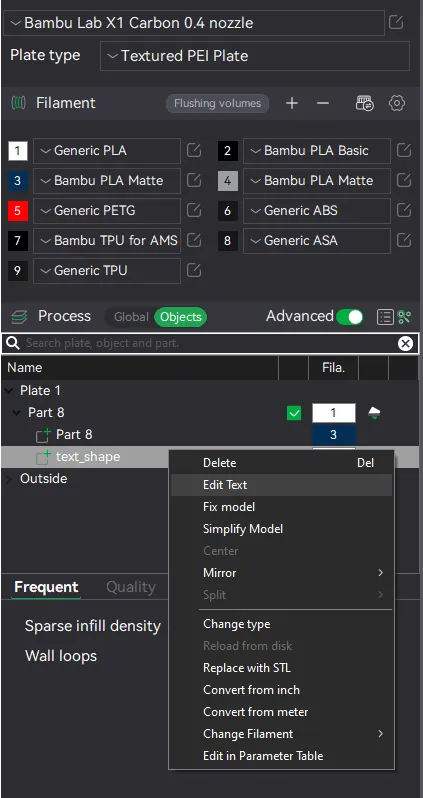Uncheck the Part 8 printable checkbox
Screen dimensions: 423x798
tap(294, 413)
